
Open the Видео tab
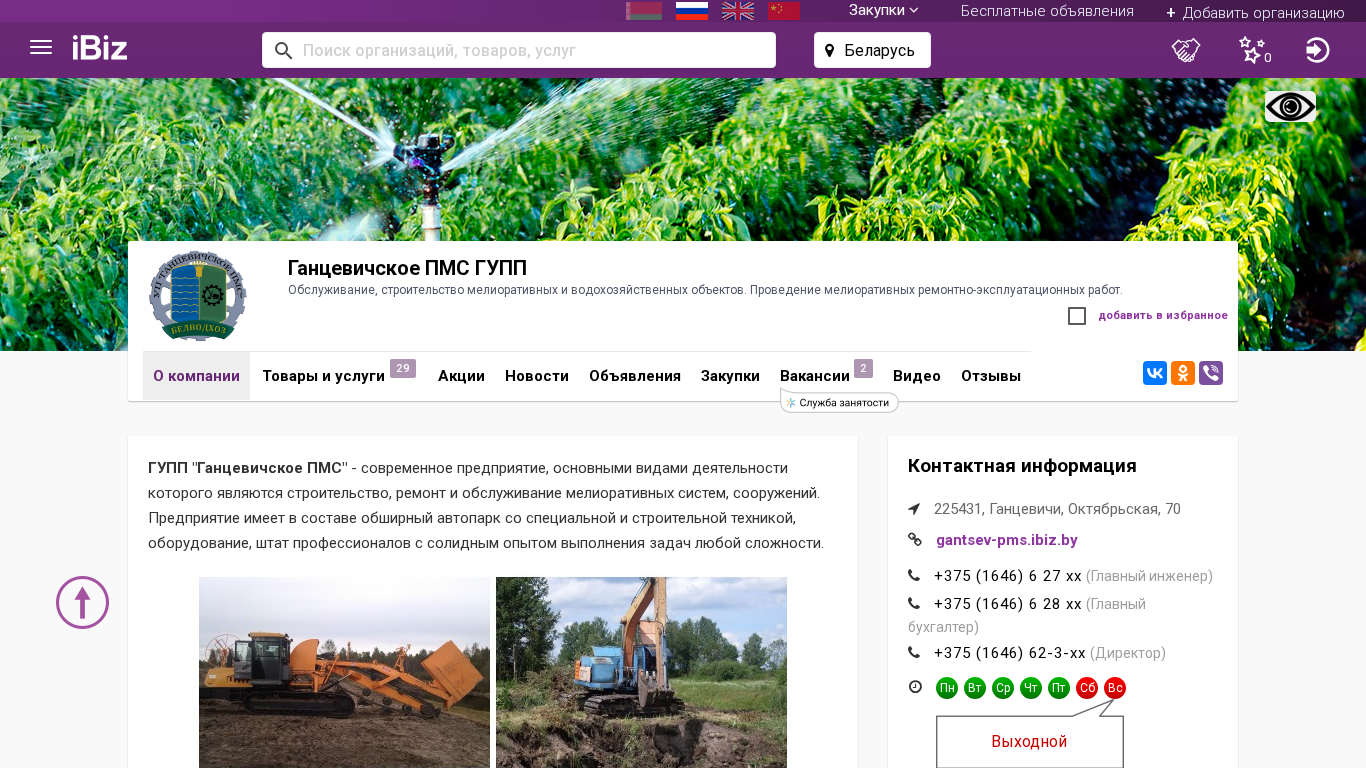[x=917, y=376]
